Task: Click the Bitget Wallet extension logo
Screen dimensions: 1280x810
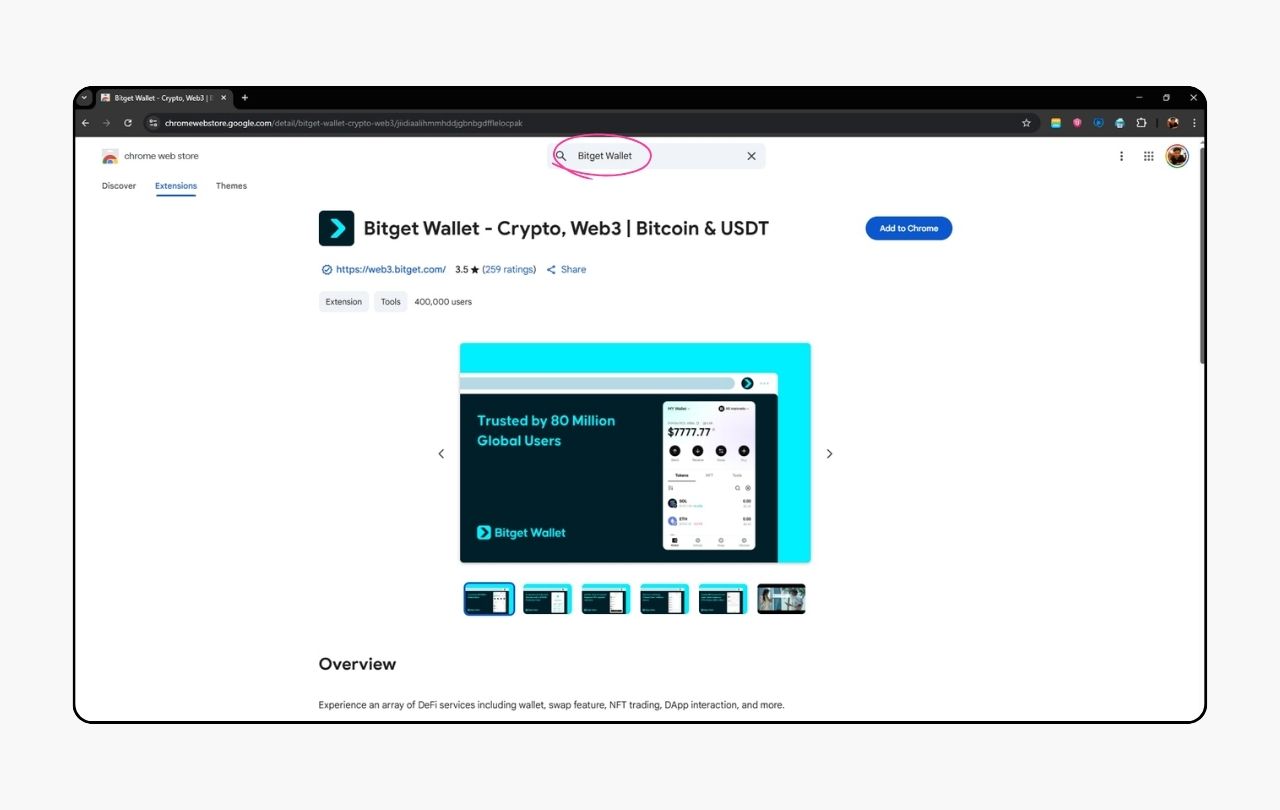Action: (337, 228)
